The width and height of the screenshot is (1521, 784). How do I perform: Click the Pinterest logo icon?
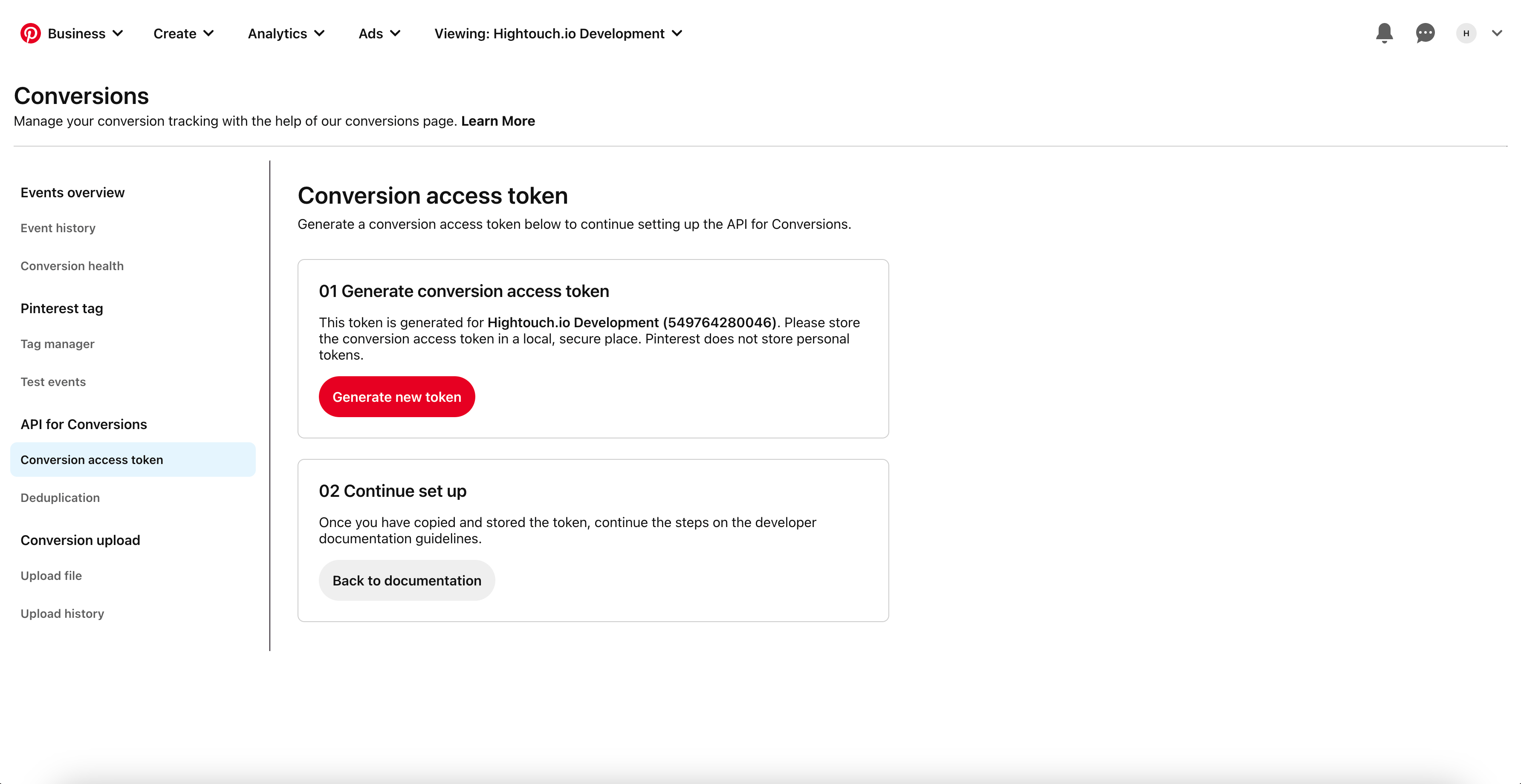31,33
